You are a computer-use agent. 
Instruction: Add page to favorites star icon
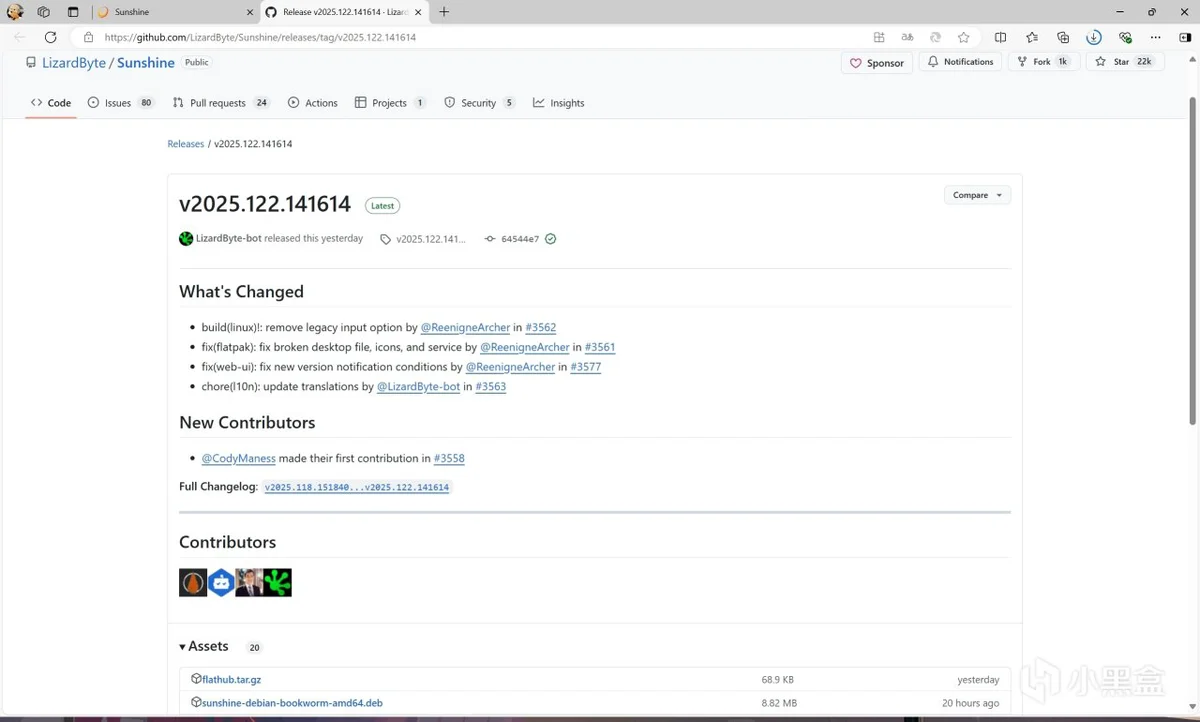[963, 37]
